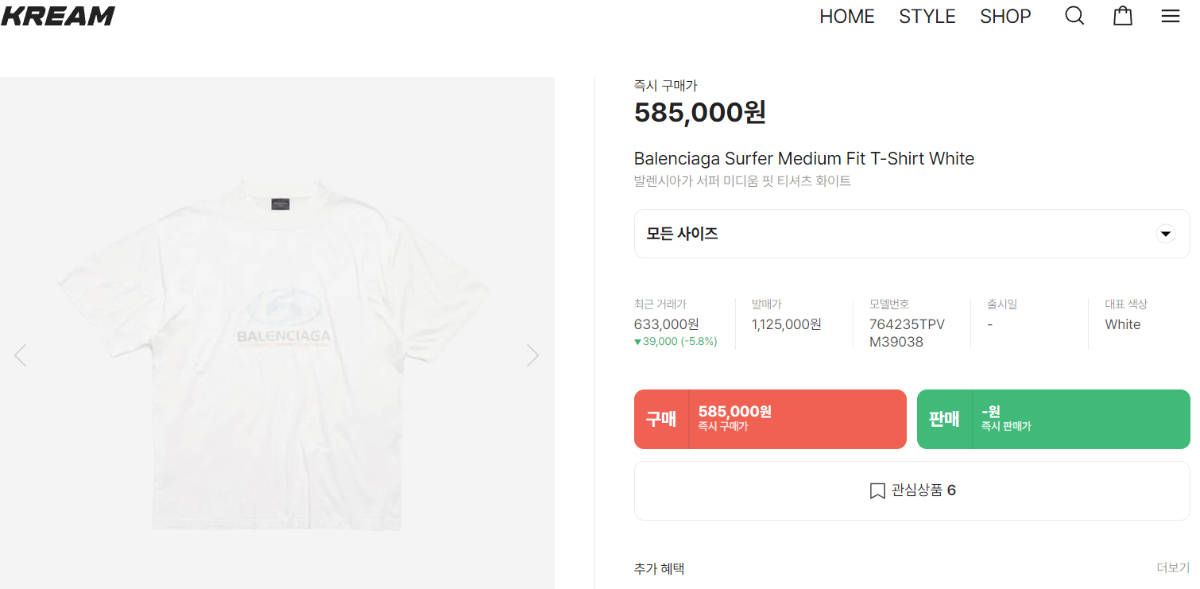Click the dropdown arrow in size selector
Screen dimensions: 1200x589
point(1165,234)
